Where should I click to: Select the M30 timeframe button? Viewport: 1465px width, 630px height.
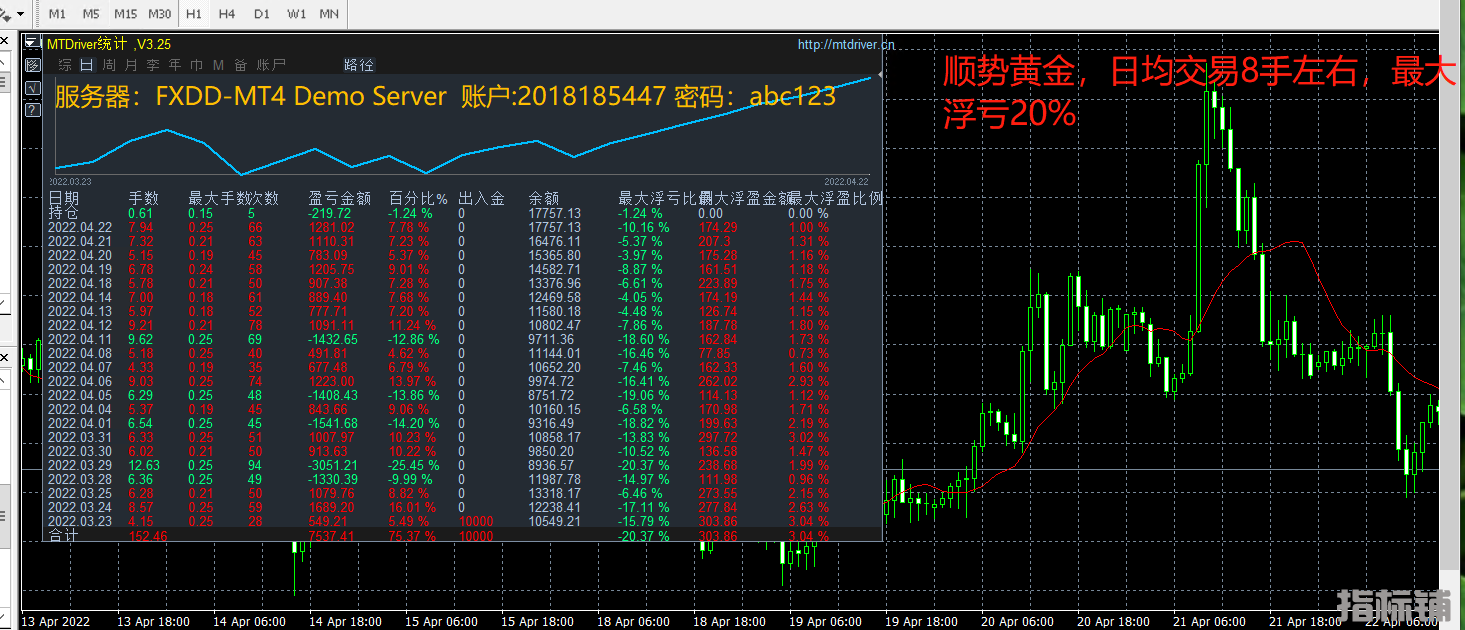[x=159, y=14]
